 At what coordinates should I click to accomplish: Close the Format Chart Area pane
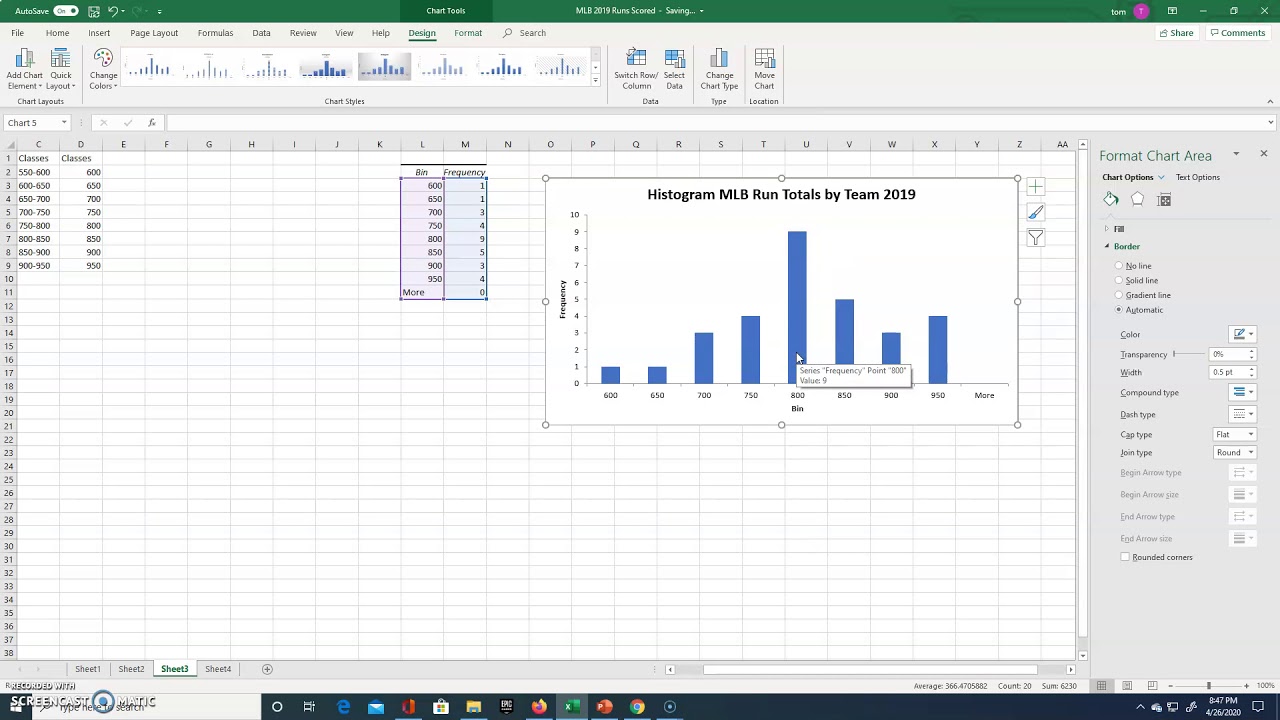(1263, 154)
